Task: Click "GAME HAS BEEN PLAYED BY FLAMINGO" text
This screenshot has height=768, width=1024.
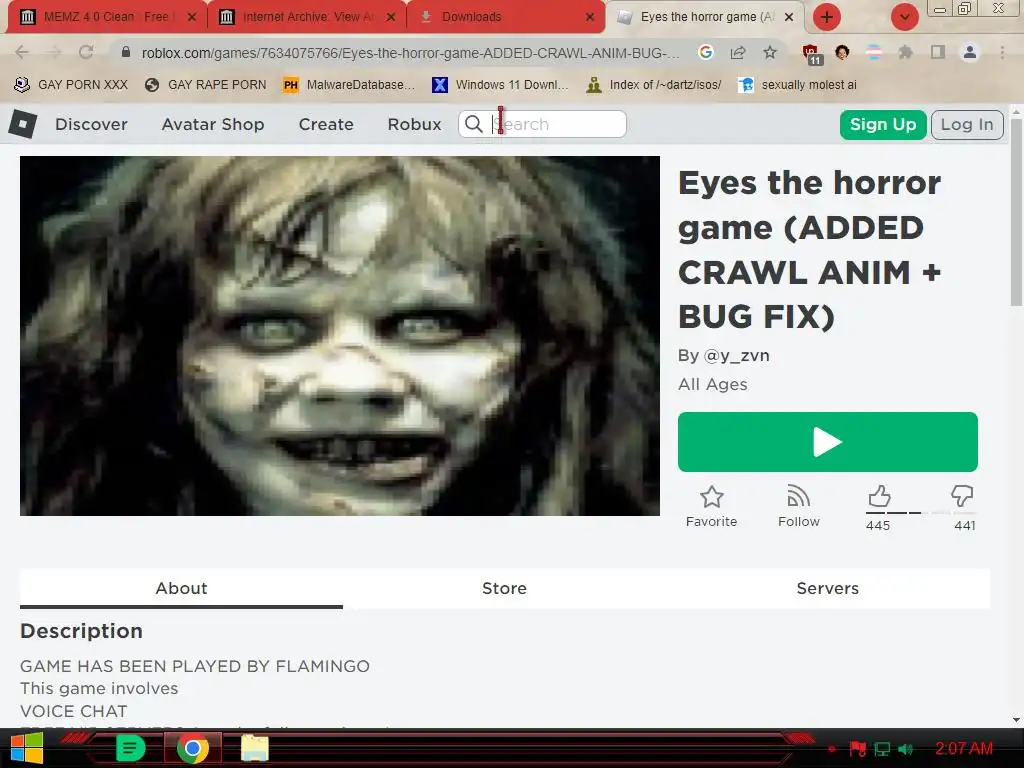Action: [195, 666]
